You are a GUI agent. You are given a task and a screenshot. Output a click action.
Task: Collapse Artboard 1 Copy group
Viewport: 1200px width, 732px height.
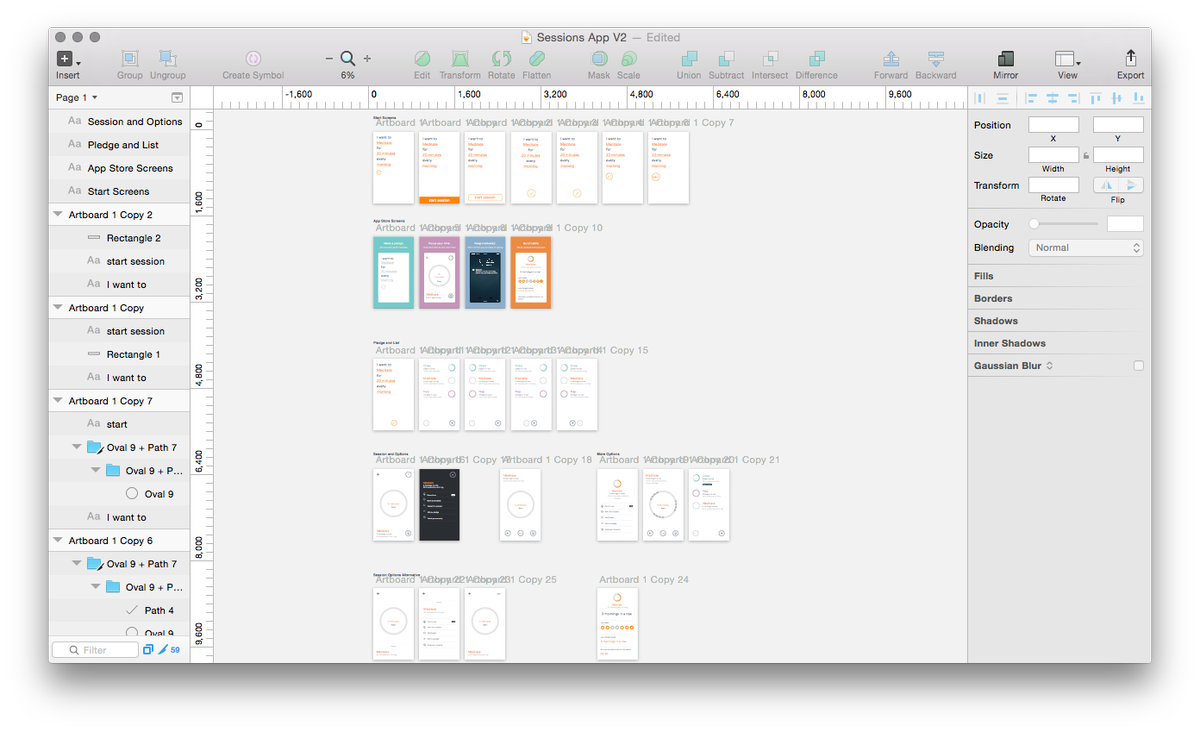coord(58,308)
